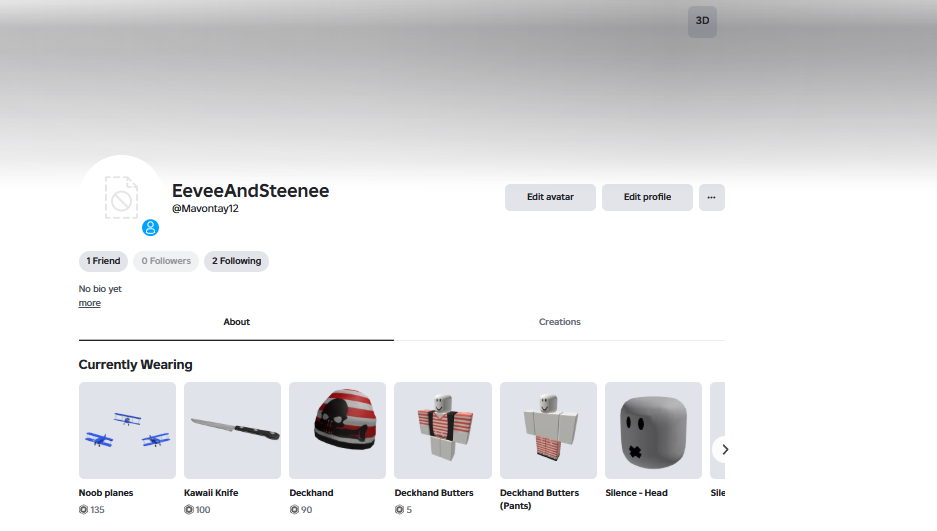Viewport: 937px width, 531px height.
Task: Open the three-dots more options menu
Action: coord(712,197)
